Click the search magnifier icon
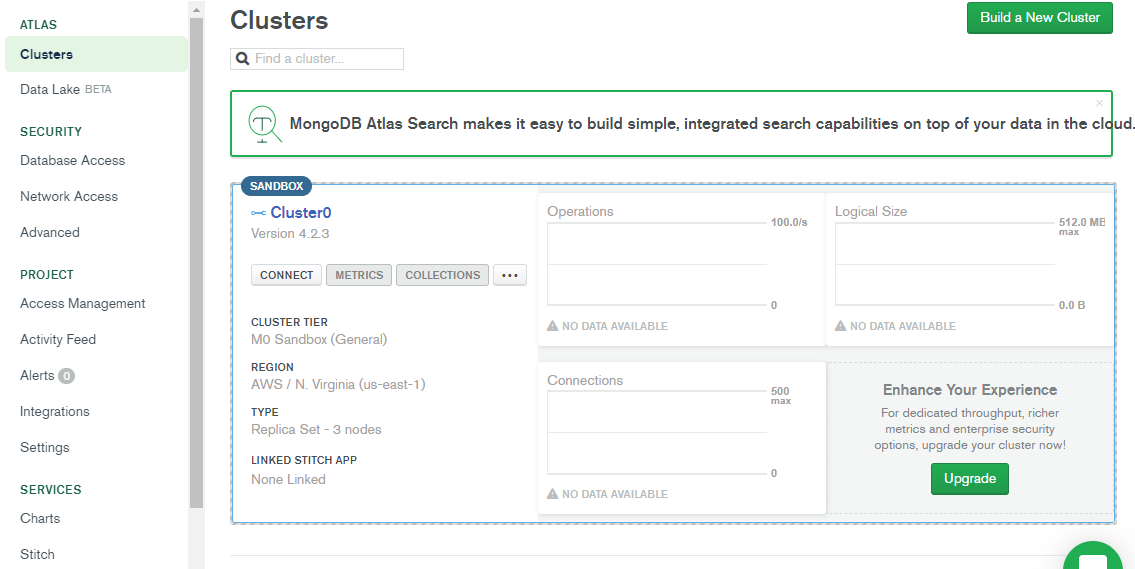Image resolution: width=1135 pixels, height=569 pixels. pyautogui.click(x=242, y=59)
